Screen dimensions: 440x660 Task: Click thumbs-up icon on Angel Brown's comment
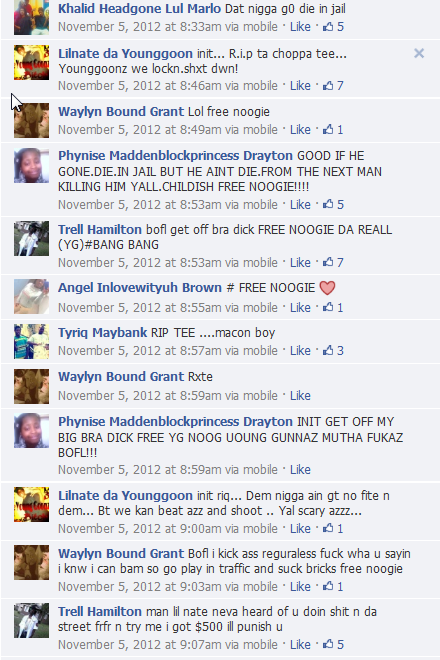coord(328,307)
